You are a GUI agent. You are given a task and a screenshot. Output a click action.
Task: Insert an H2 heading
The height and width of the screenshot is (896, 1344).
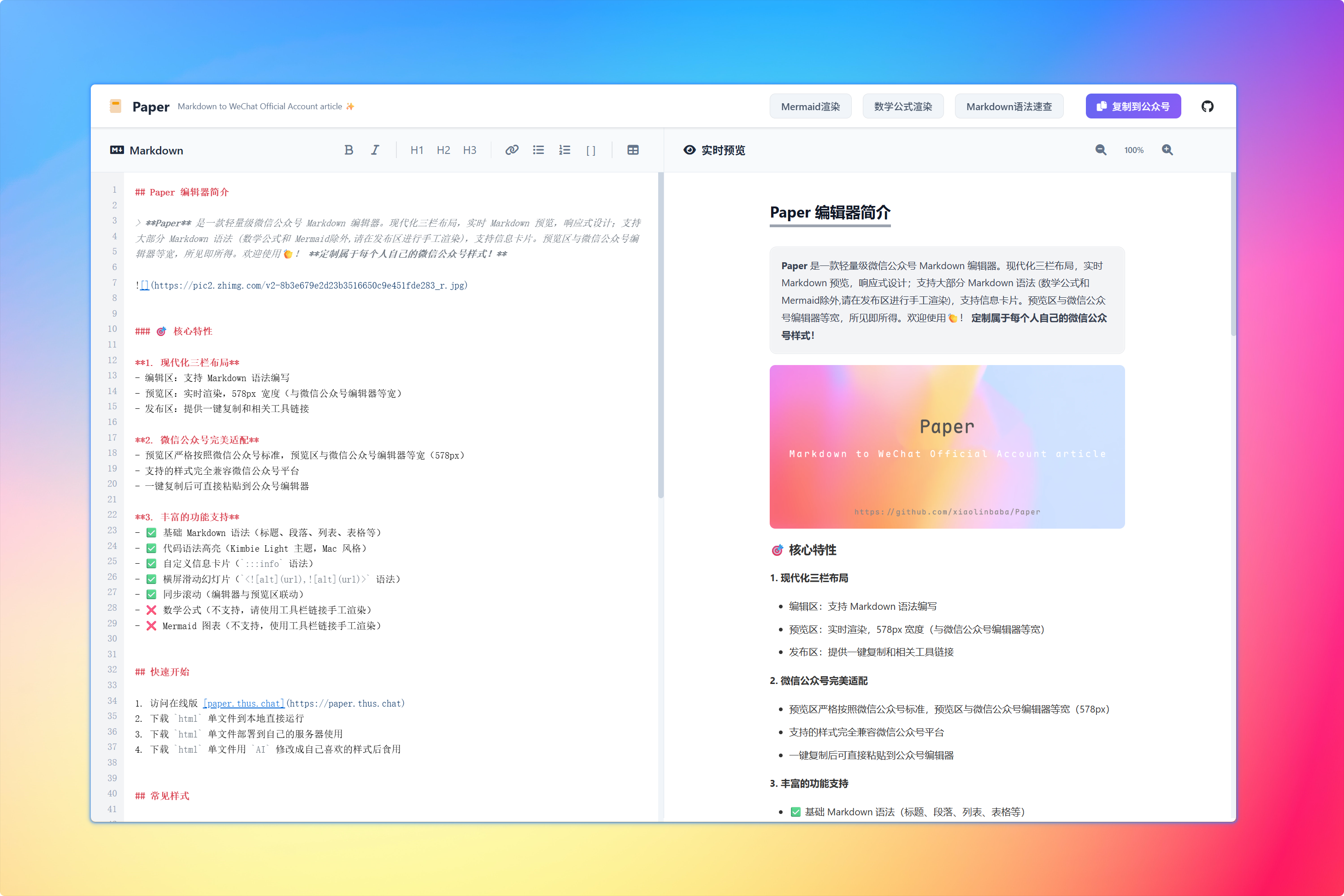(443, 150)
